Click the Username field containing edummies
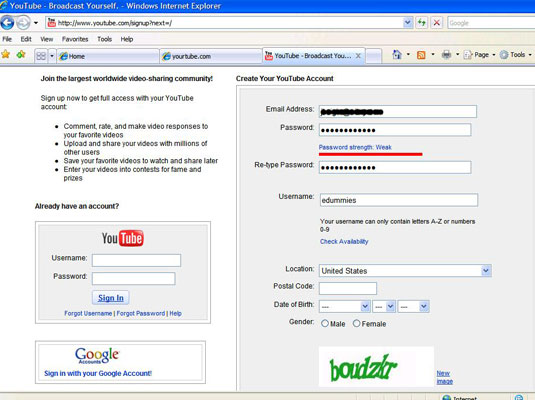The width and height of the screenshot is (535, 400). pyautogui.click(x=399, y=200)
